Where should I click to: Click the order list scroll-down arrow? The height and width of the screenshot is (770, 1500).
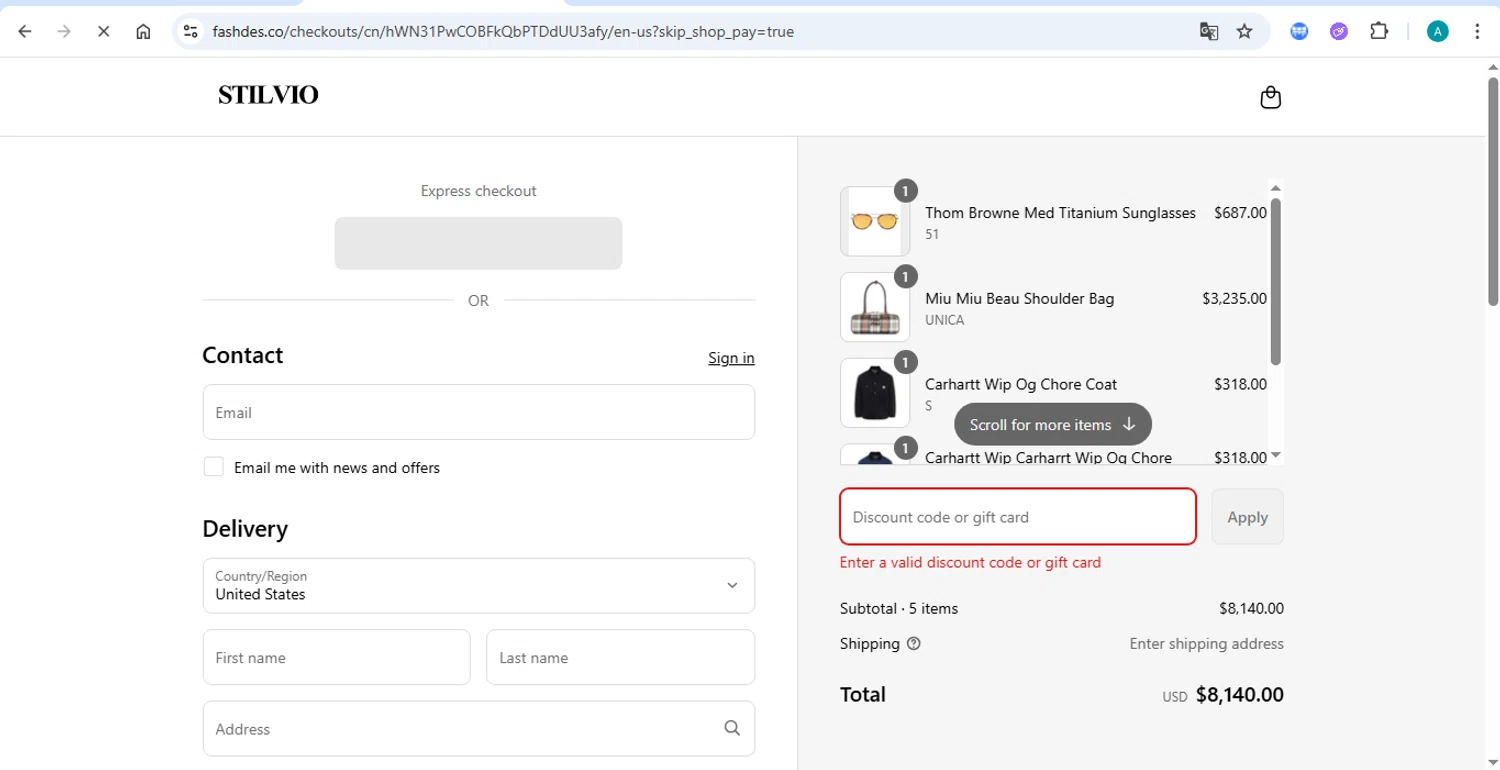point(1275,456)
